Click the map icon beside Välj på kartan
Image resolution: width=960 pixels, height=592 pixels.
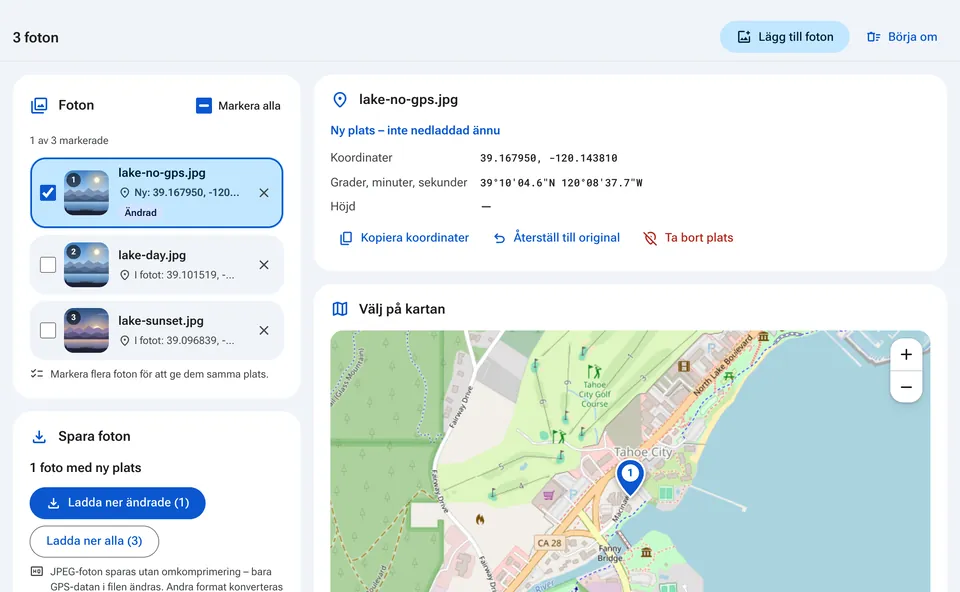[340, 309]
